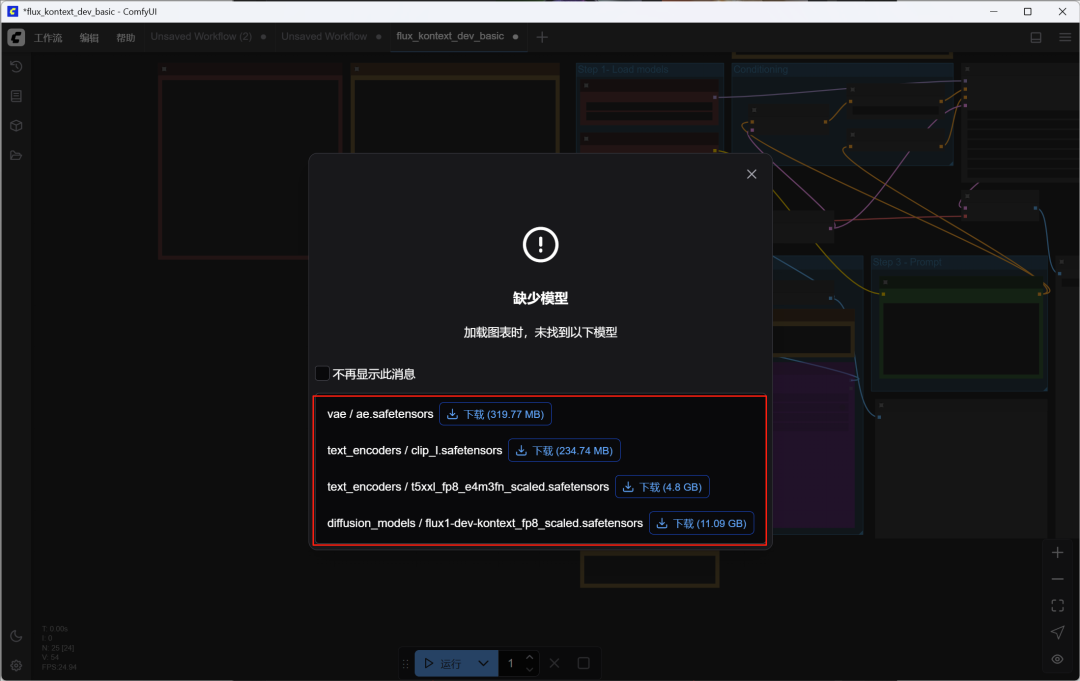Switch canvas navigation mode with arrow icon

(1057, 632)
